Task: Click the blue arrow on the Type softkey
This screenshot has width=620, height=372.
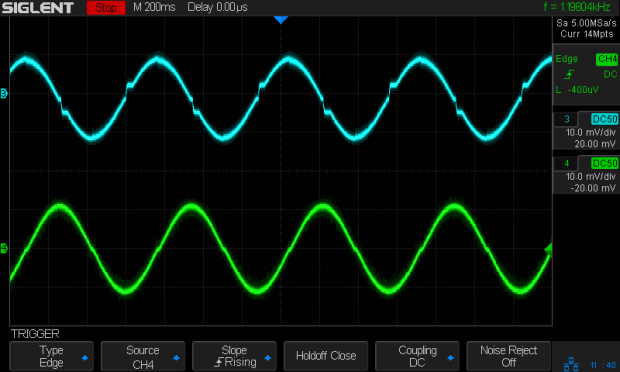Action: click(x=85, y=358)
